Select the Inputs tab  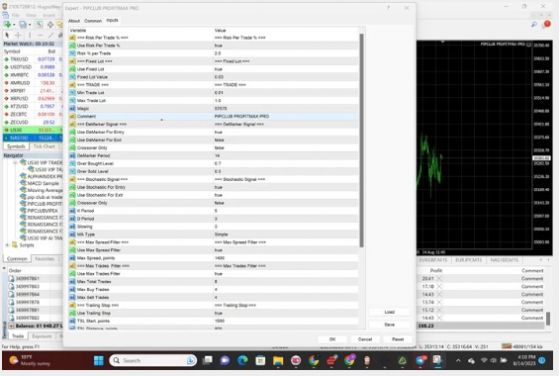pos(112,20)
